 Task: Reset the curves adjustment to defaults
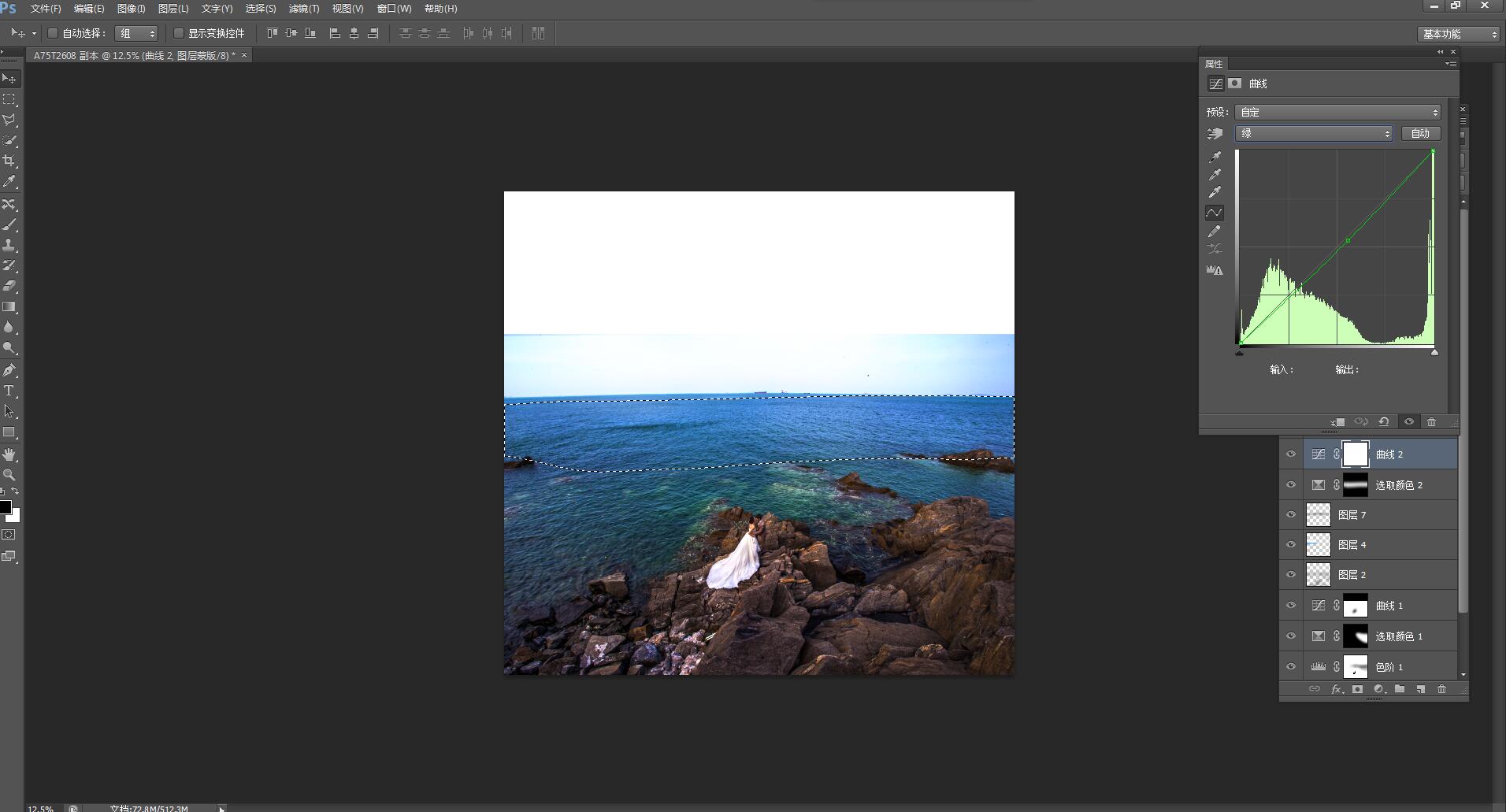(1384, 422)
